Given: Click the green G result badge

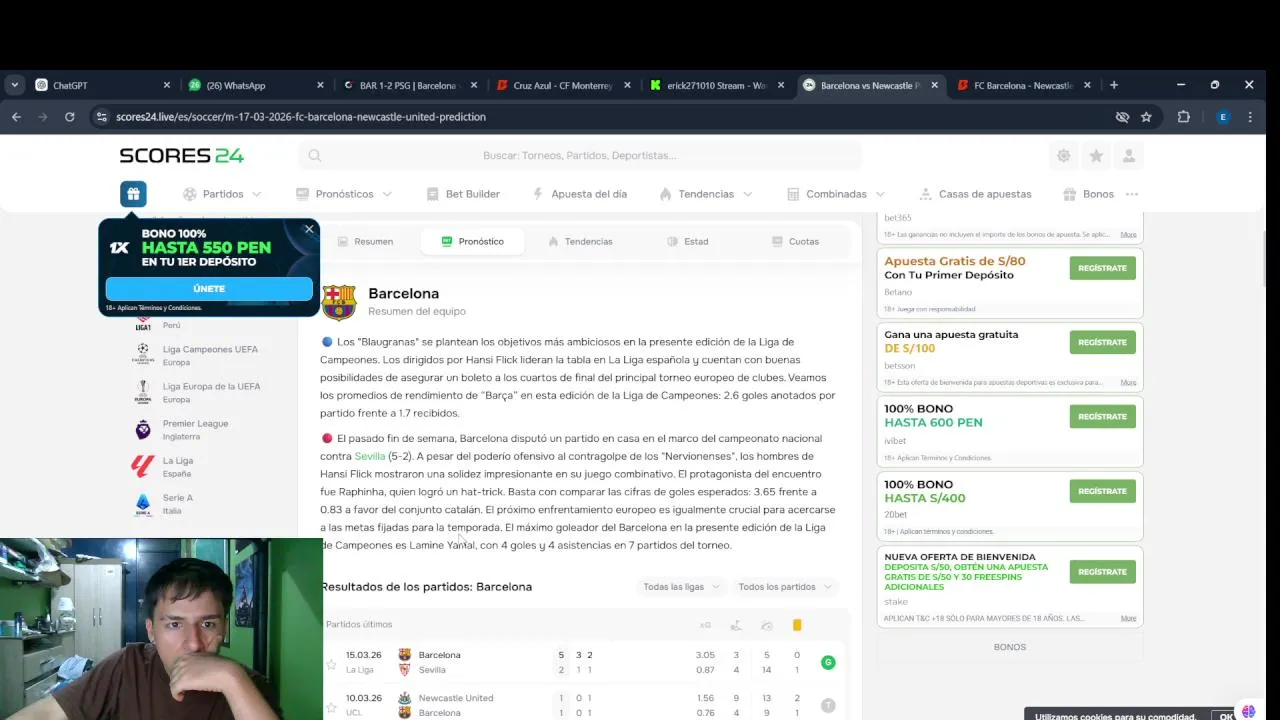Looking at the screenshot, I should (828, 662).
